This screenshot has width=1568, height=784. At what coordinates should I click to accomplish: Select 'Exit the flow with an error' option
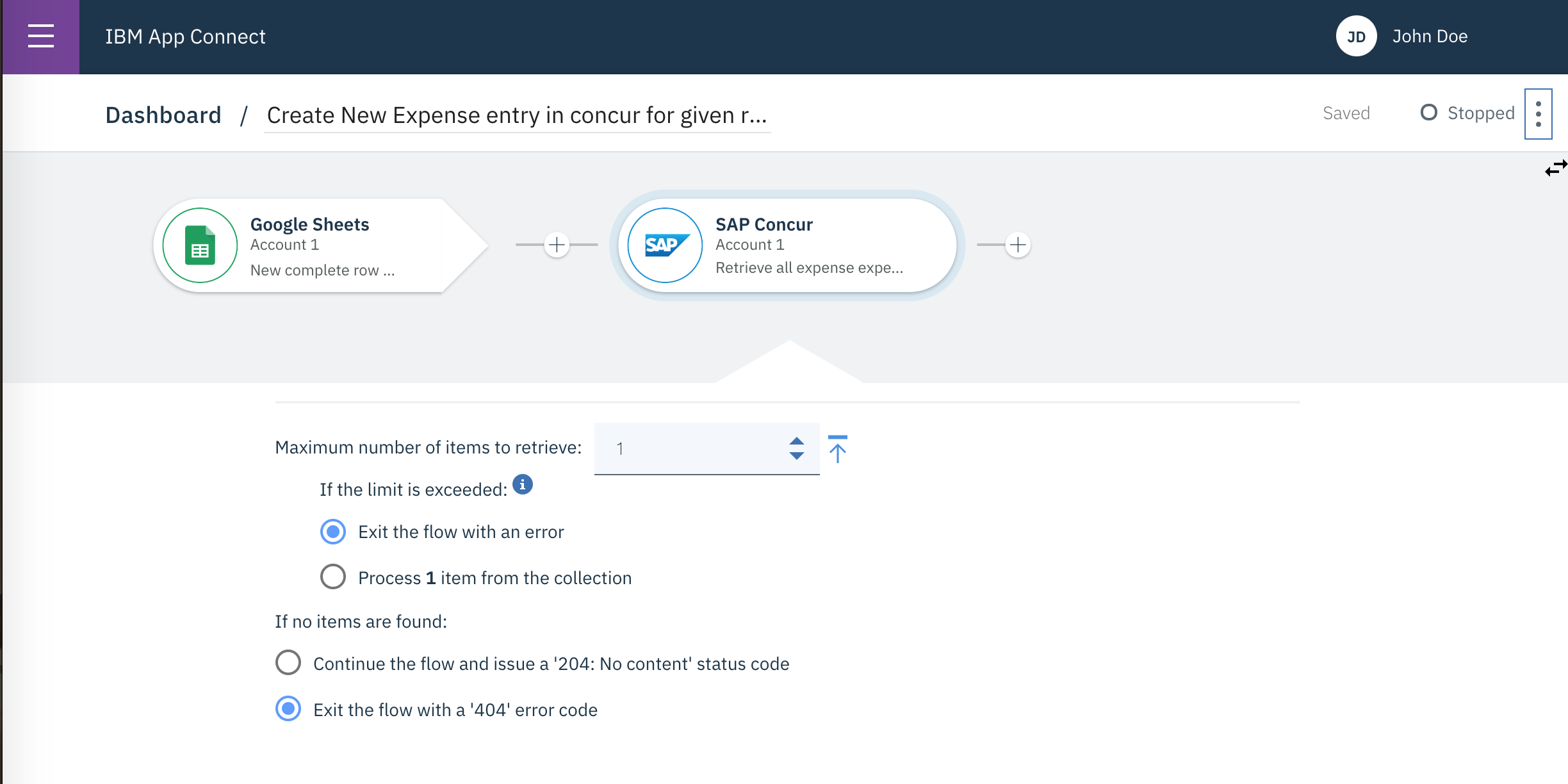(x=333, y=532)
